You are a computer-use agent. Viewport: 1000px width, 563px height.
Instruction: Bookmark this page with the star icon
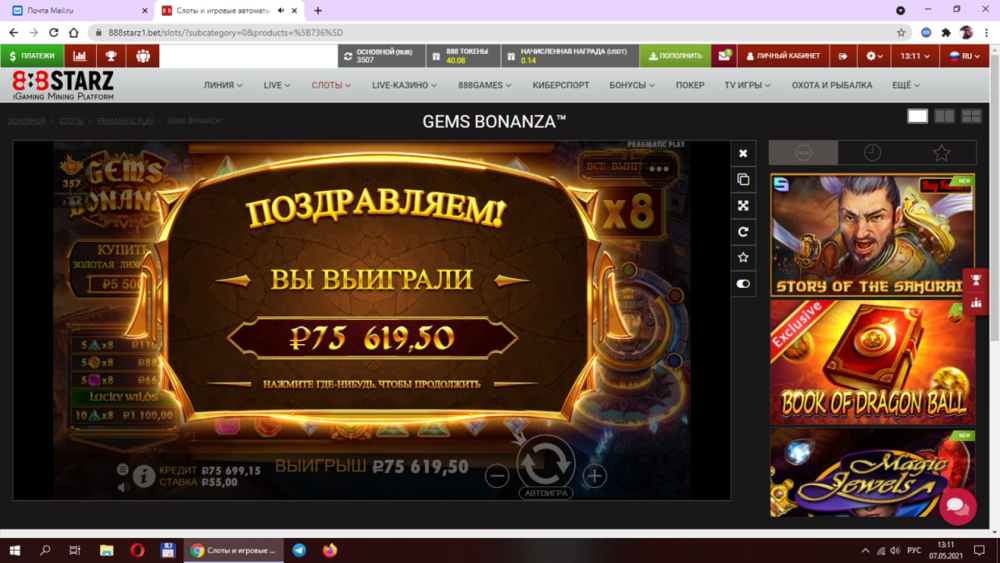click(901, 33)
